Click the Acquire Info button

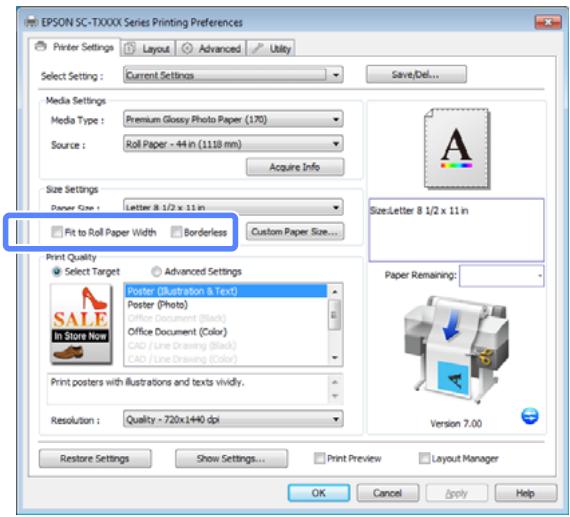click(x=295, y=167)
